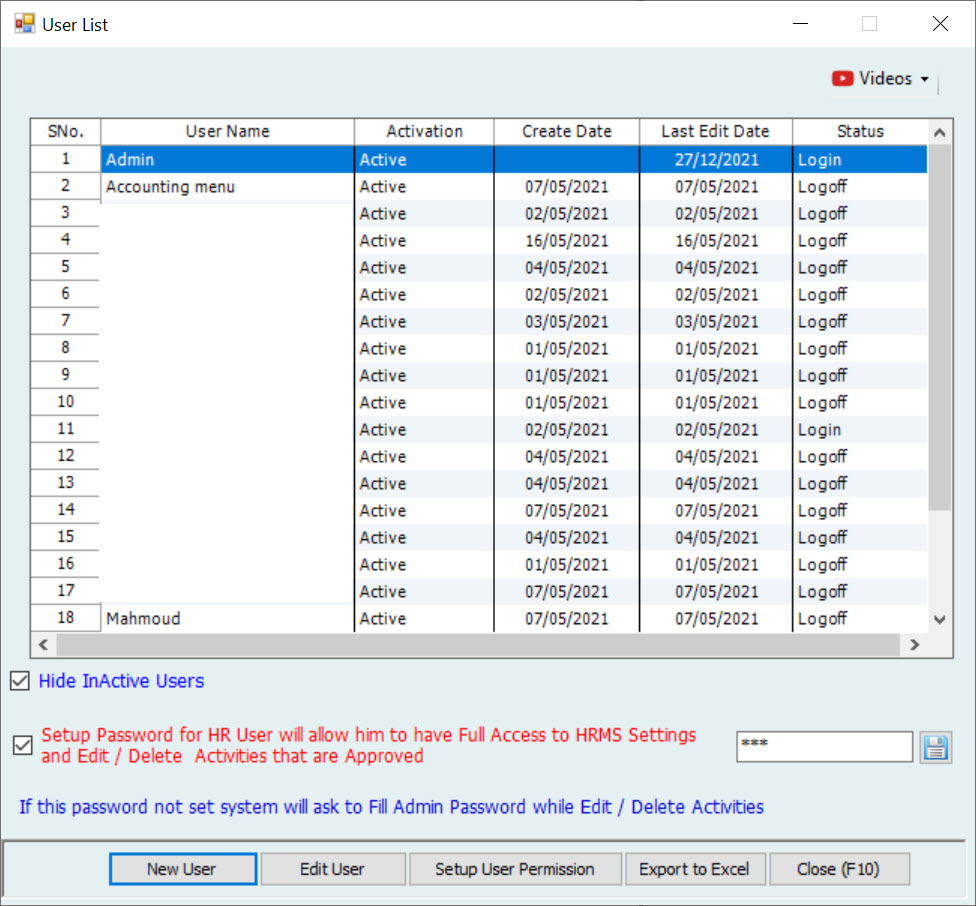
Task: Close the User List window
Action: 940,24
